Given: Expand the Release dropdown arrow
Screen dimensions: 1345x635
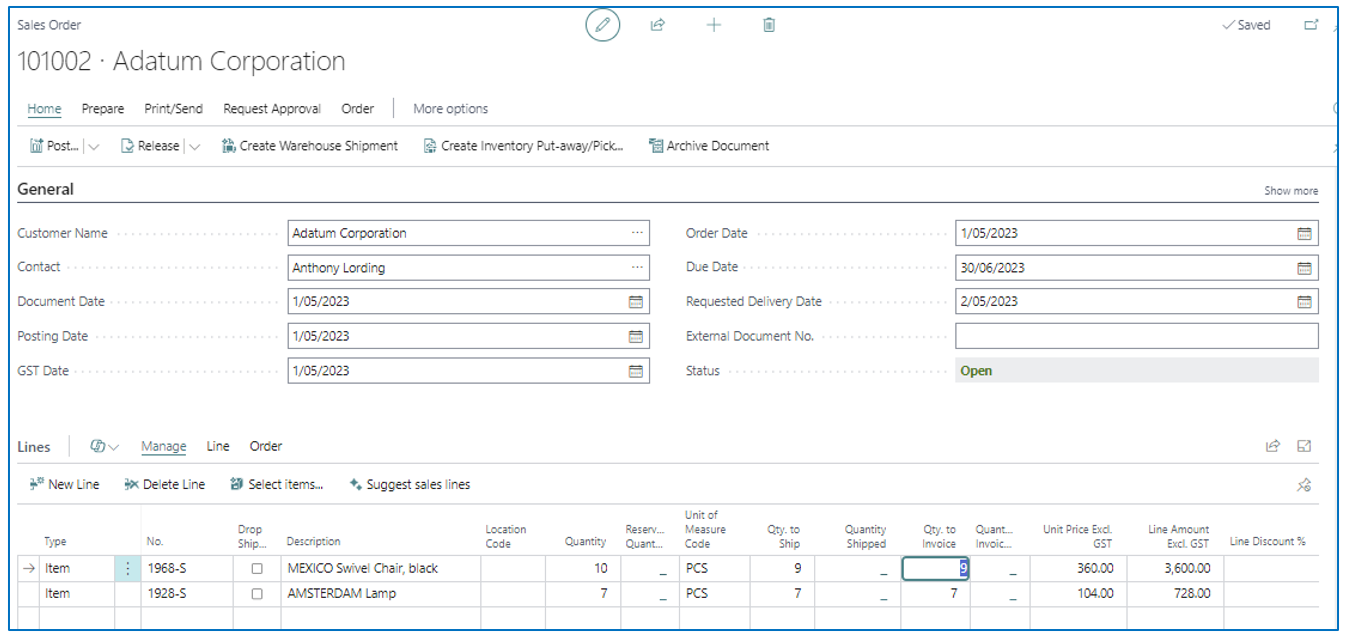Looking at the screenshot, I should [x=194, y=146].
